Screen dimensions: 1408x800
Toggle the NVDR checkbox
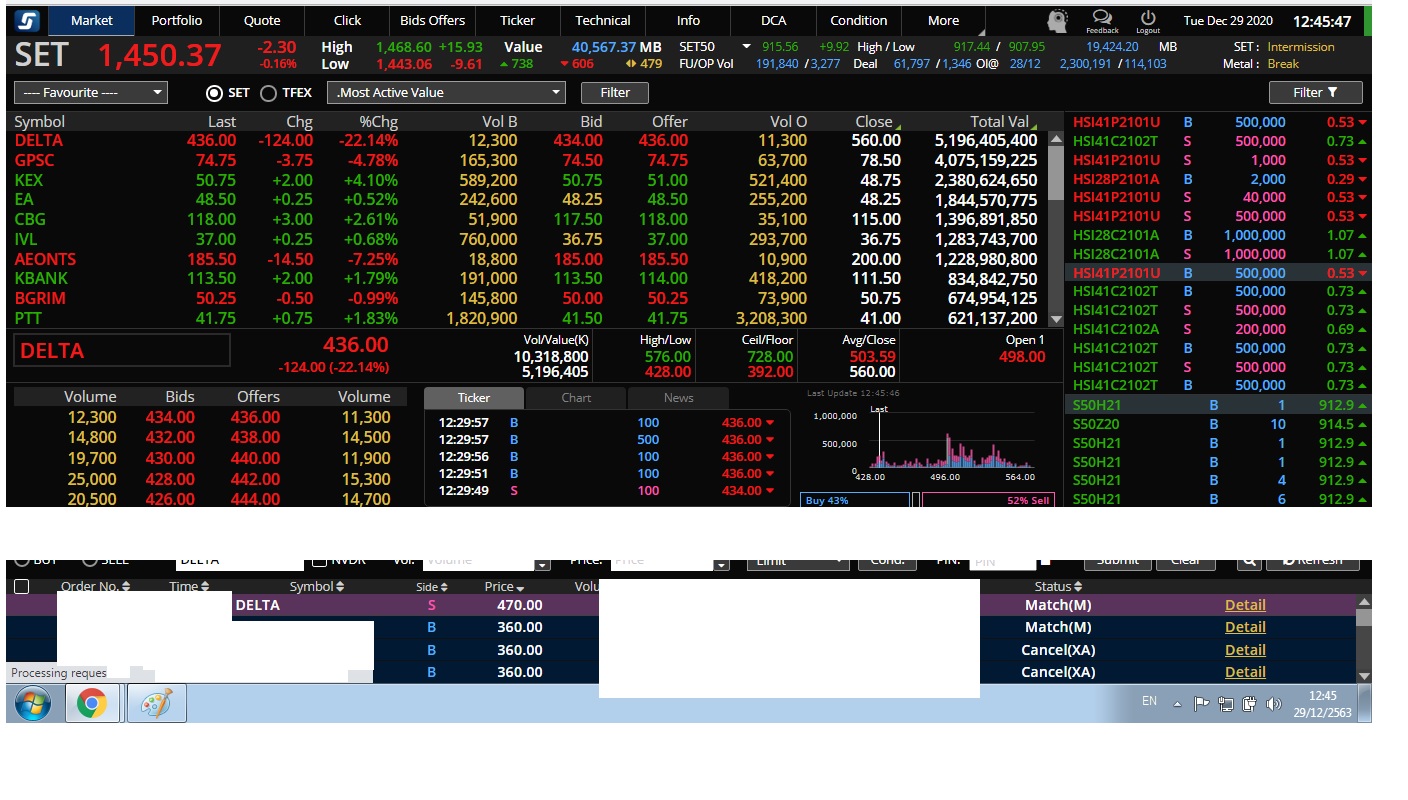point(320,561)
